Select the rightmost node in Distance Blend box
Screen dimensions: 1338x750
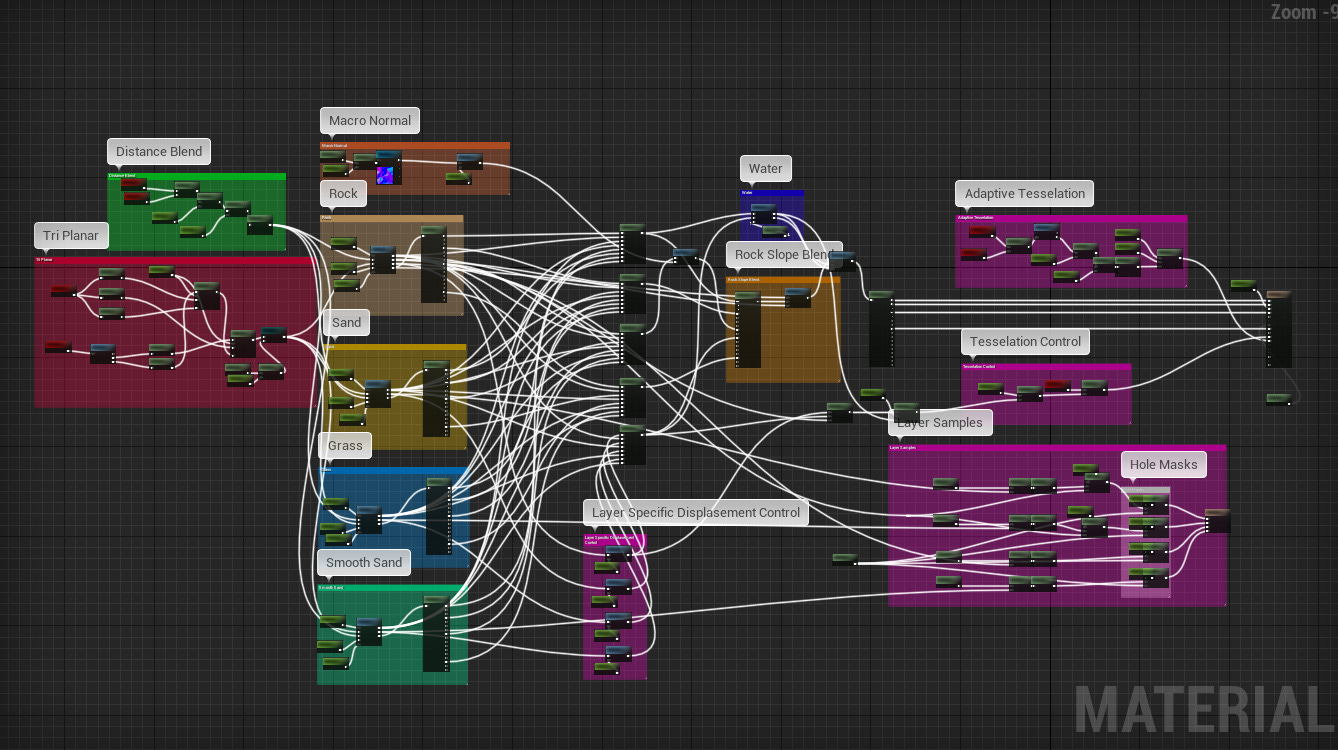point(259,225)
